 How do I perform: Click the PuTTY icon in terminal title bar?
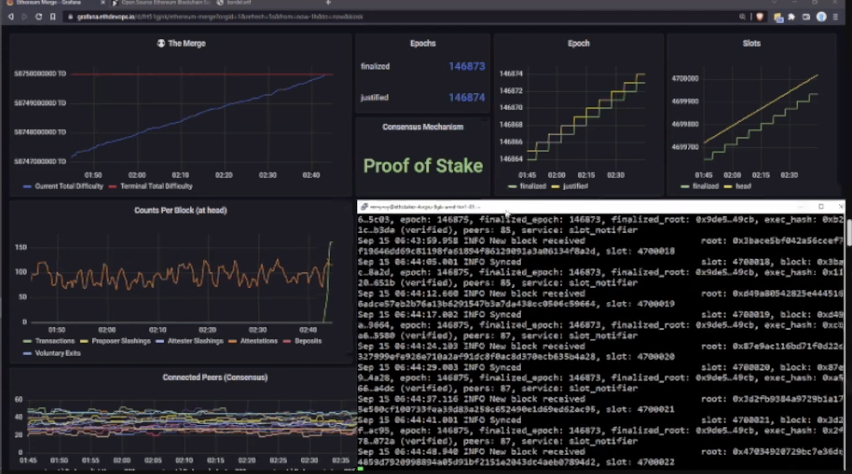pos(364,207)
